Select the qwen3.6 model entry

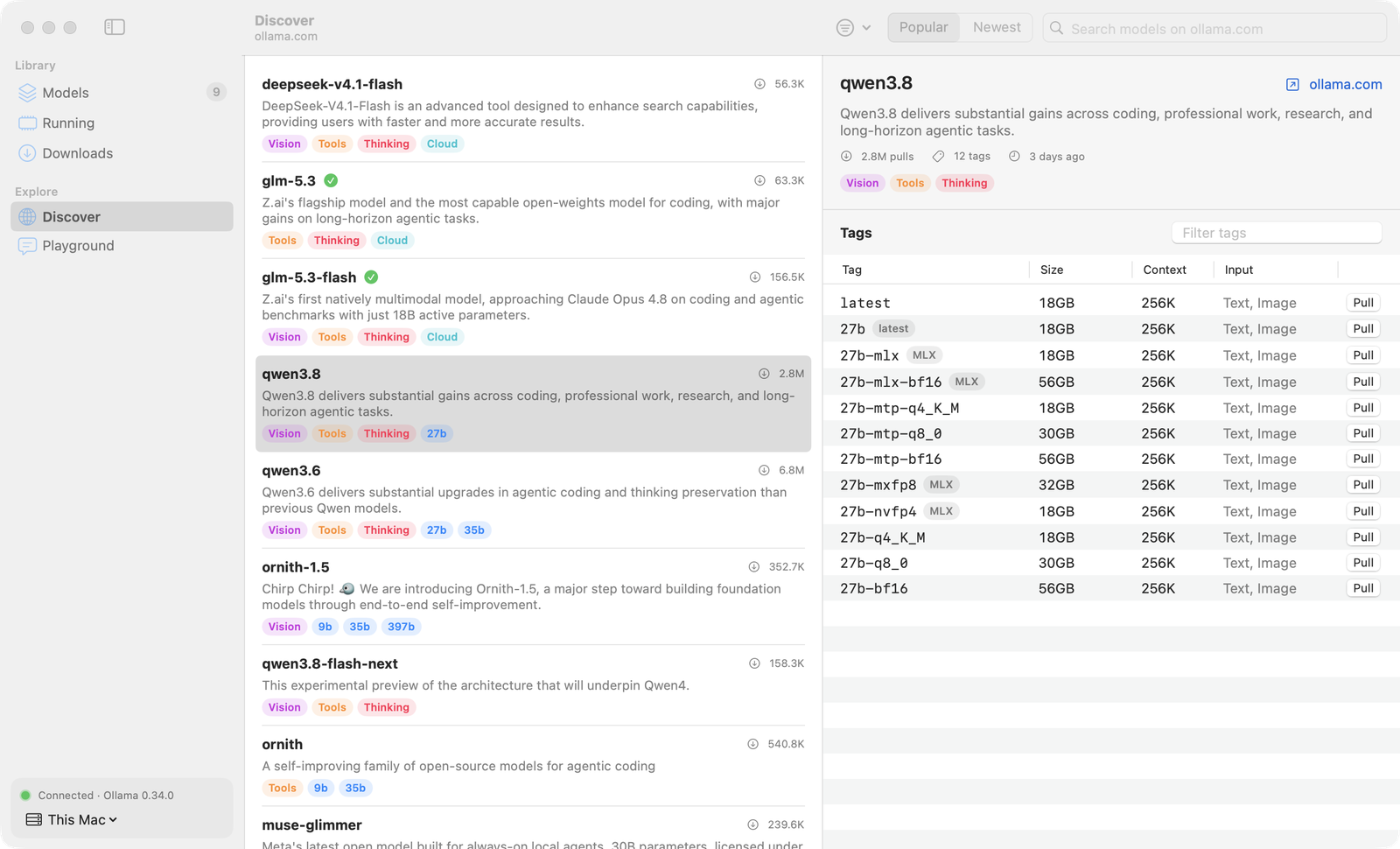click(x=533, y=500)
